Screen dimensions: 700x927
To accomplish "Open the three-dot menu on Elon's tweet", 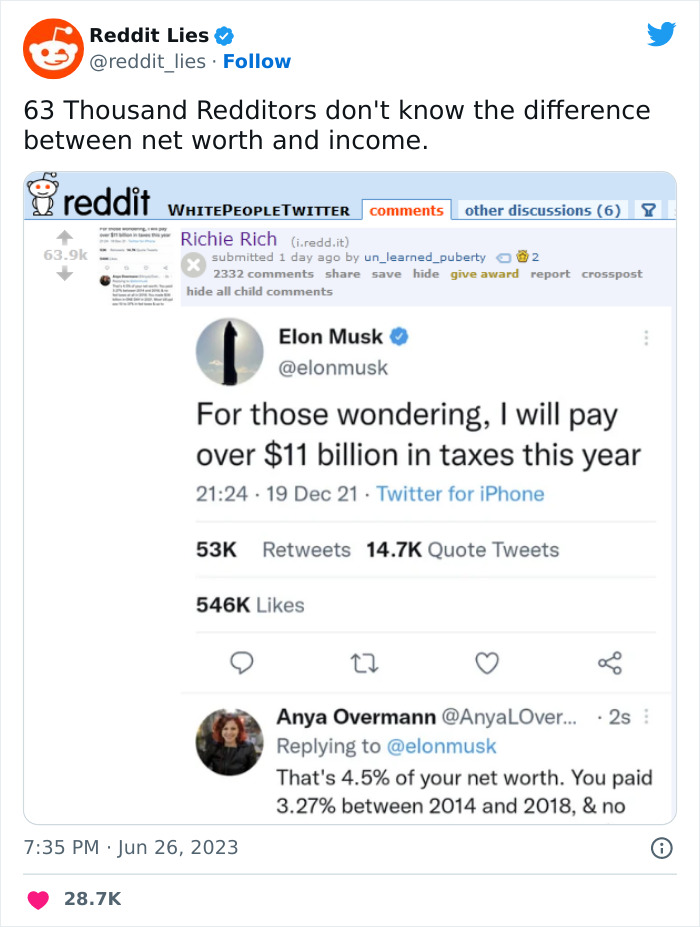I will click(646, 339).
